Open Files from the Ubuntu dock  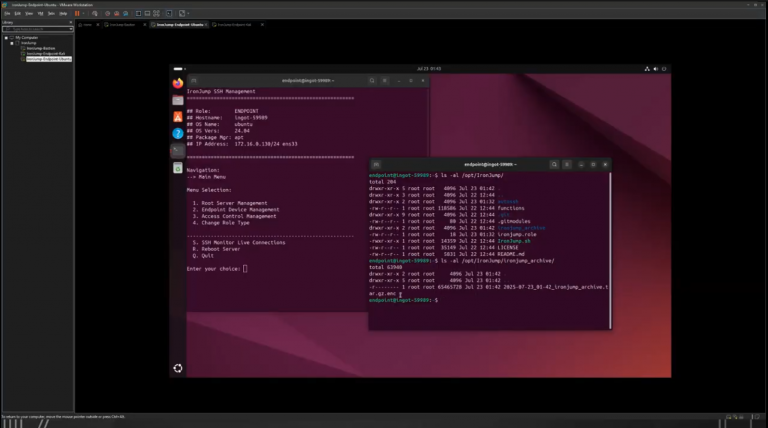178,100
